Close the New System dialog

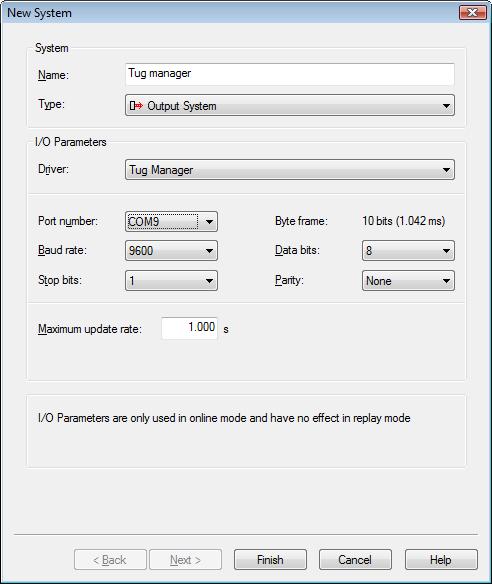[472, 12]
